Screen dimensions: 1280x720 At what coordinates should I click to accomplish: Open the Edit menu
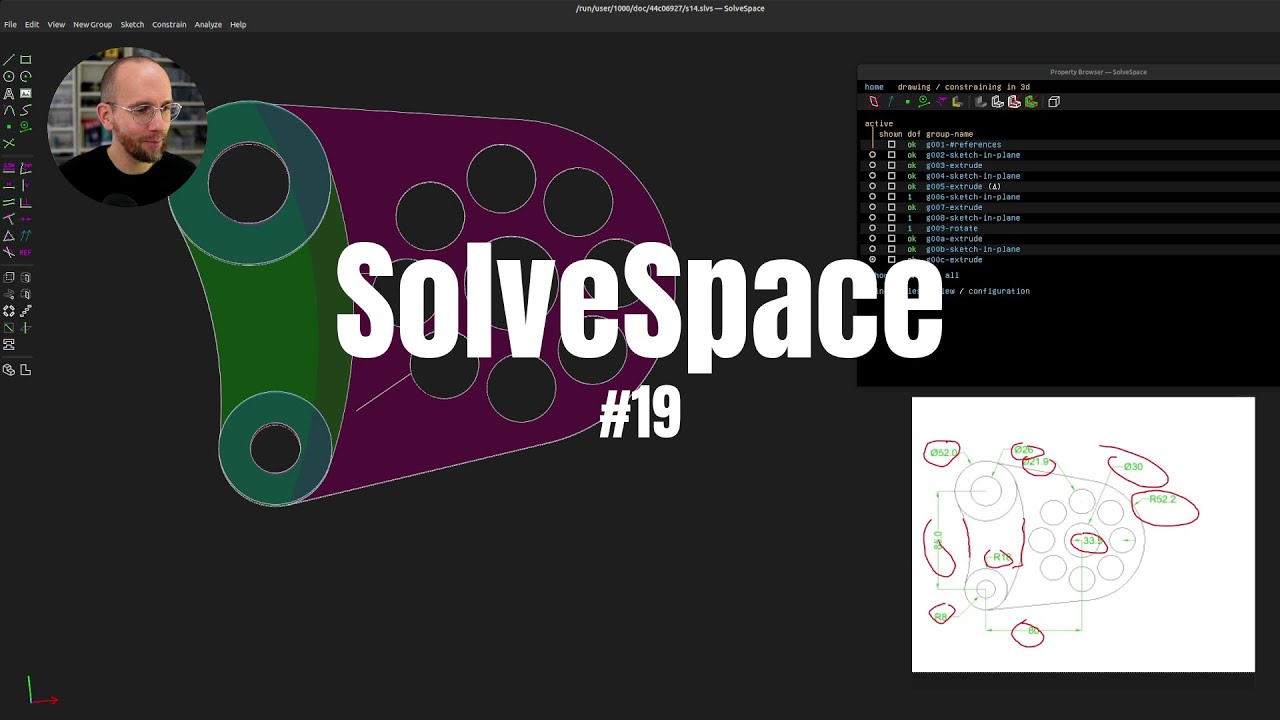coord(32,24)
